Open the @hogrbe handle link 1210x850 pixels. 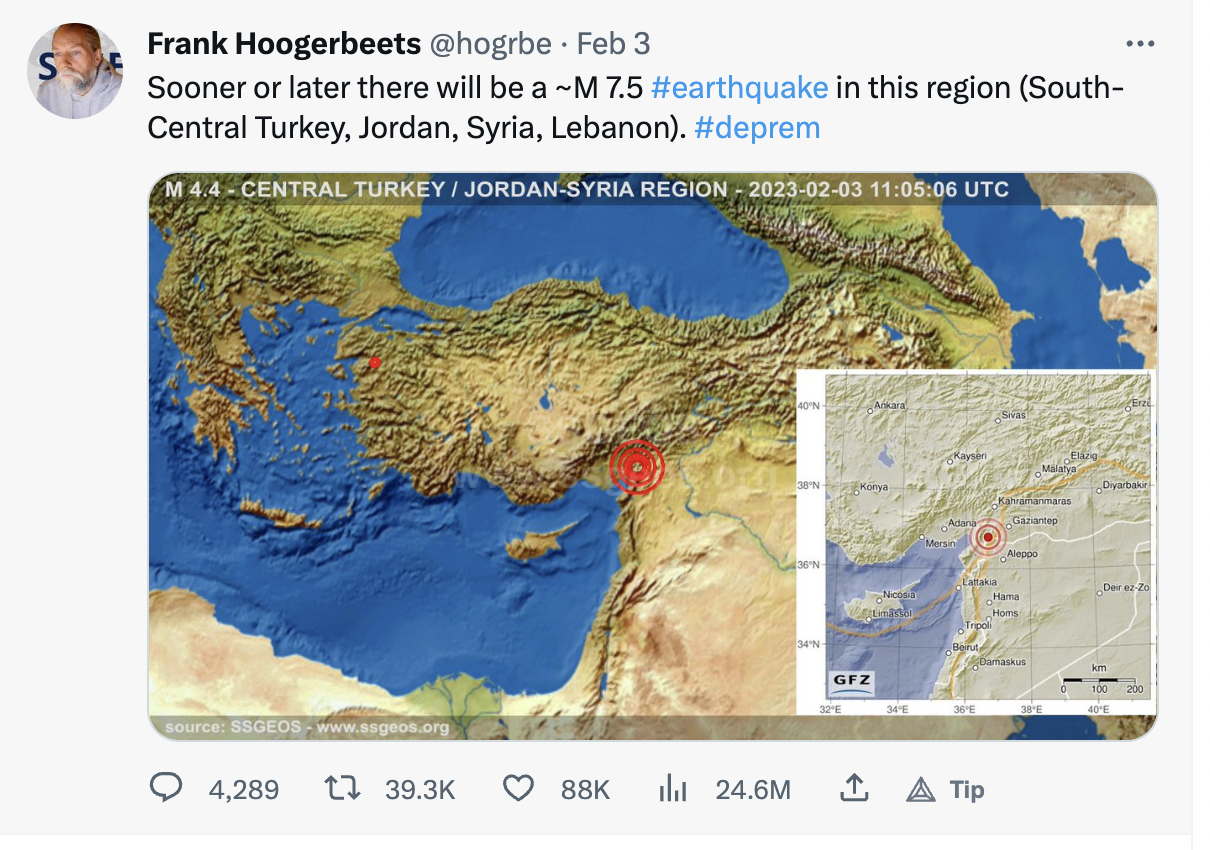(x=490, y=44)
